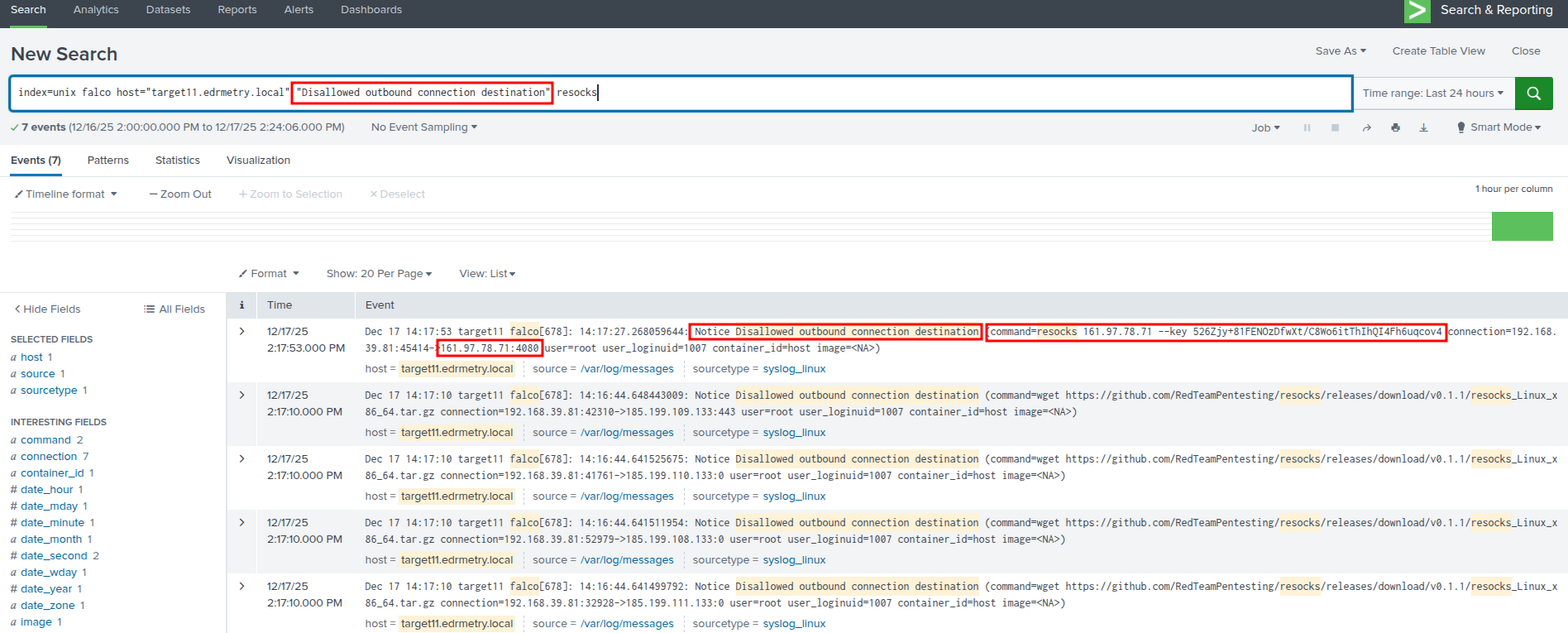Open the No Event Sampling dropdown
Screen dimensions: 1568x633
[423, 127]
